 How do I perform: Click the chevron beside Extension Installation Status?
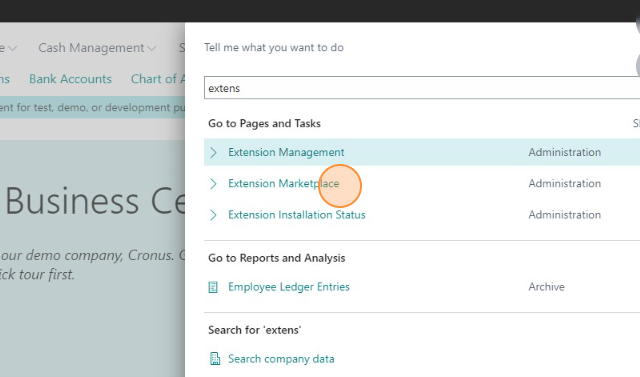(213, 215)
